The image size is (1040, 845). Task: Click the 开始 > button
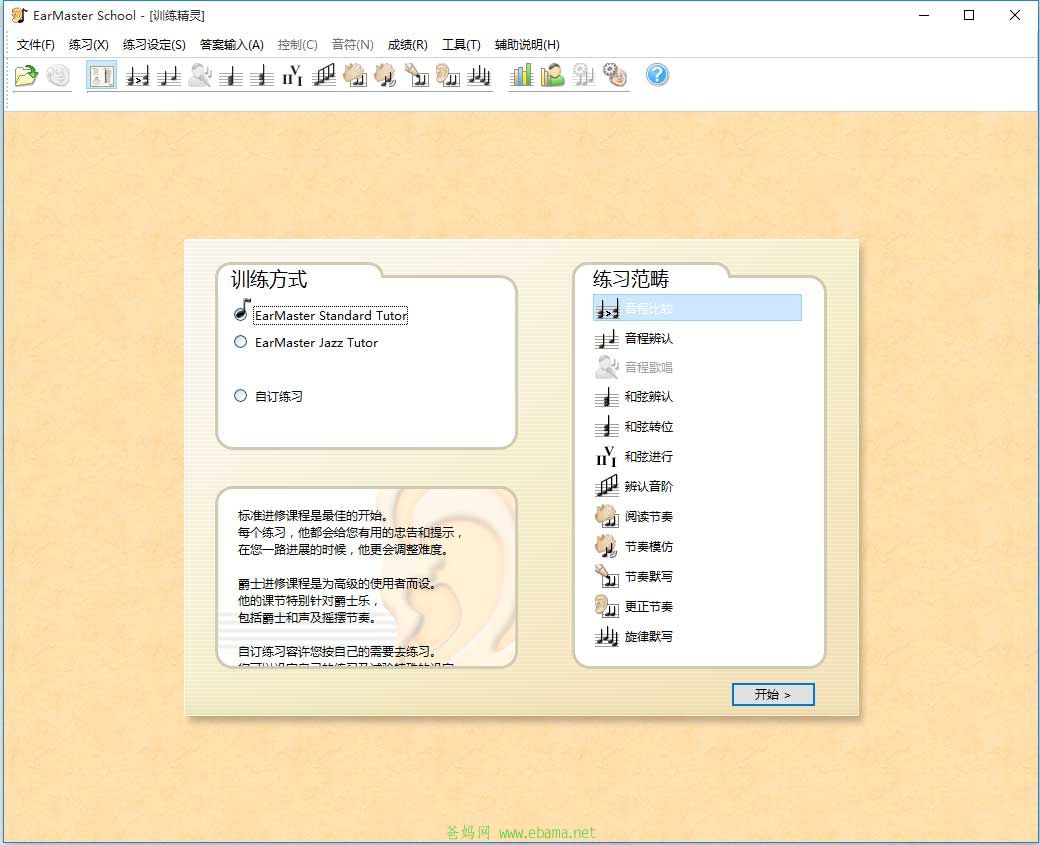click(x=773, y=694)
